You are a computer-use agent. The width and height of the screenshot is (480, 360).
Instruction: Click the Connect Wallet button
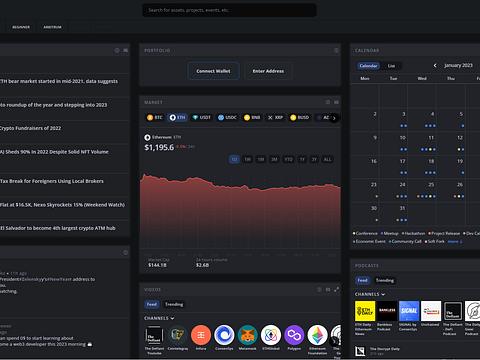(x=213, y=71)
